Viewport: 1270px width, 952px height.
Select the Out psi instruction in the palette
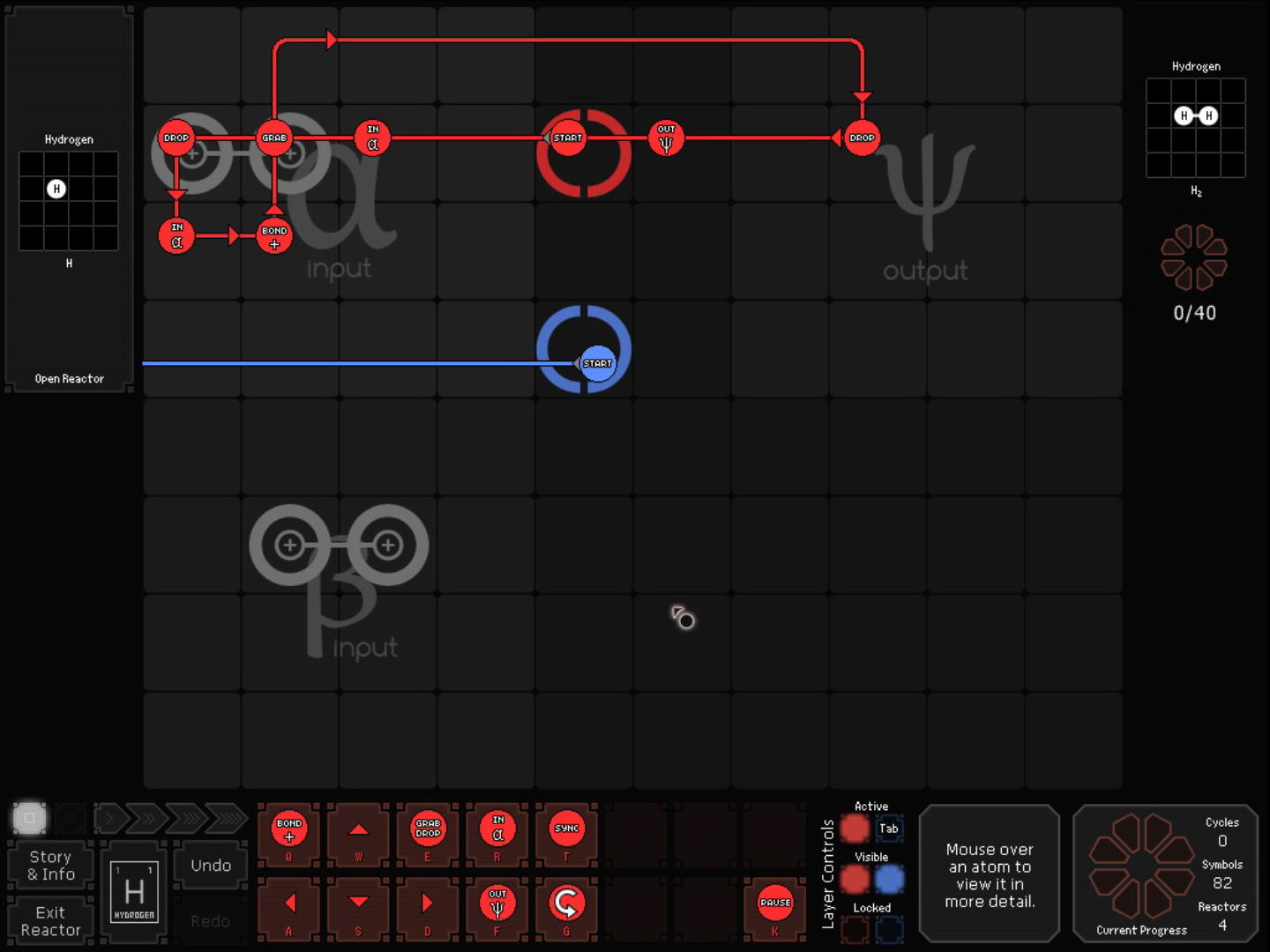pyautogui.click(x=497, y=903)
